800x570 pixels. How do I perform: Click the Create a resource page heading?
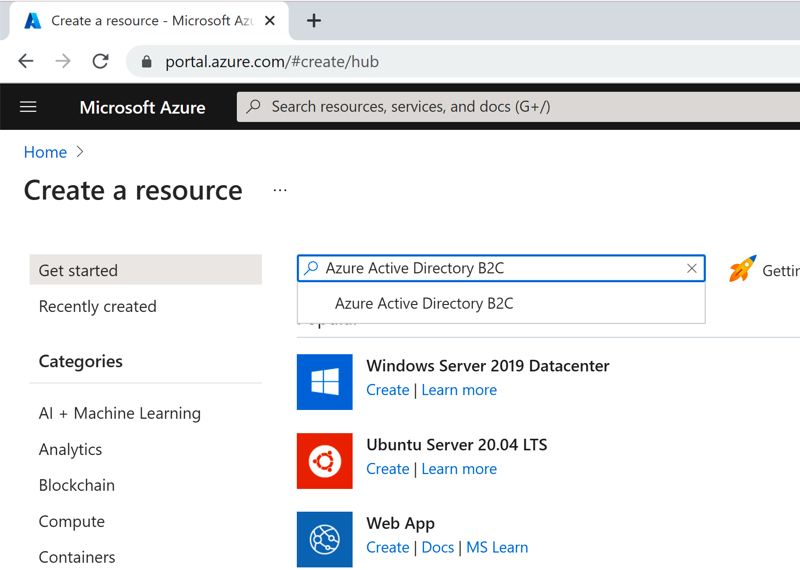133,190
